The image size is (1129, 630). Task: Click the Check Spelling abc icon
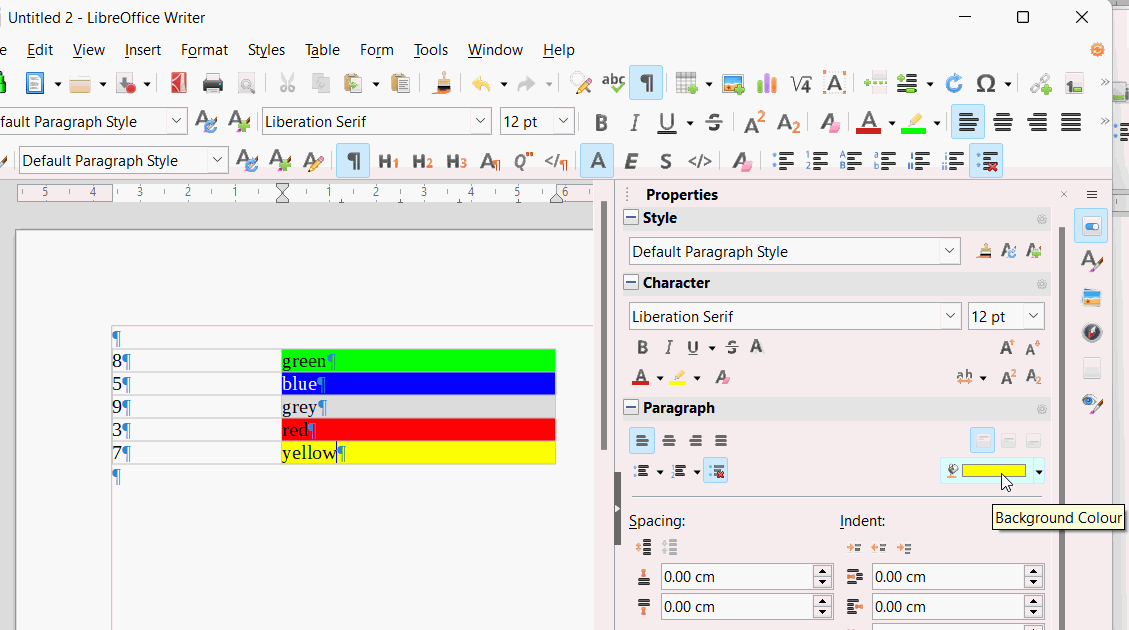click(x=613, y=83)
